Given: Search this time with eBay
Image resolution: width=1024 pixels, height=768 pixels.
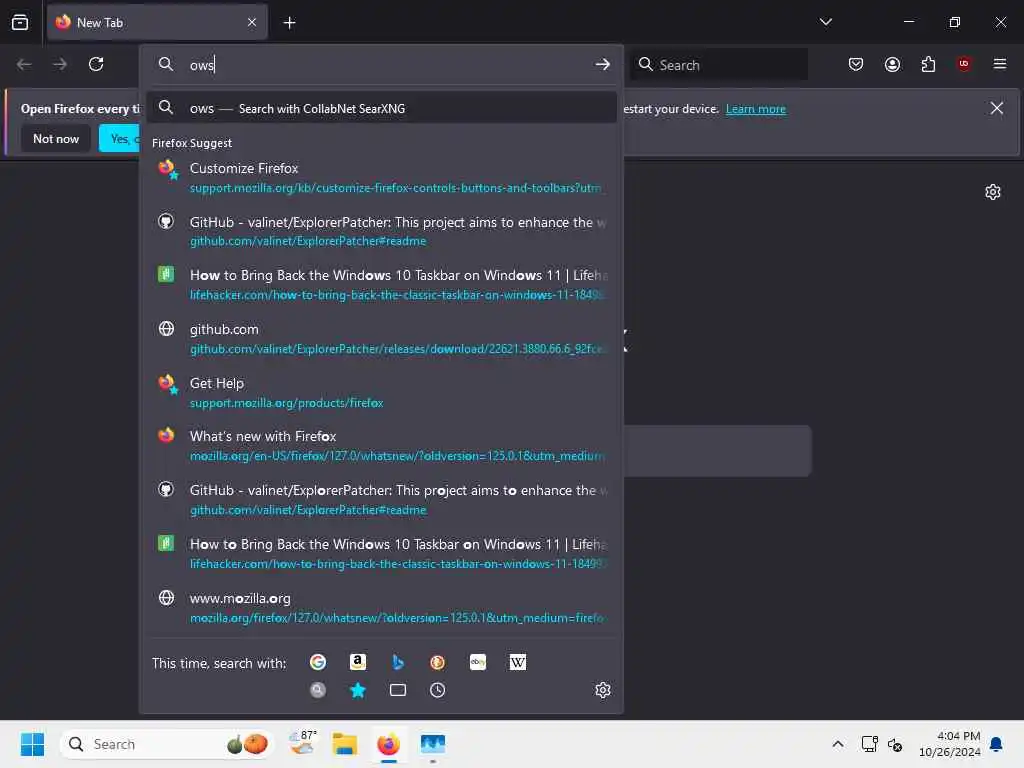Looking at the screenshot, I should 478,662.
